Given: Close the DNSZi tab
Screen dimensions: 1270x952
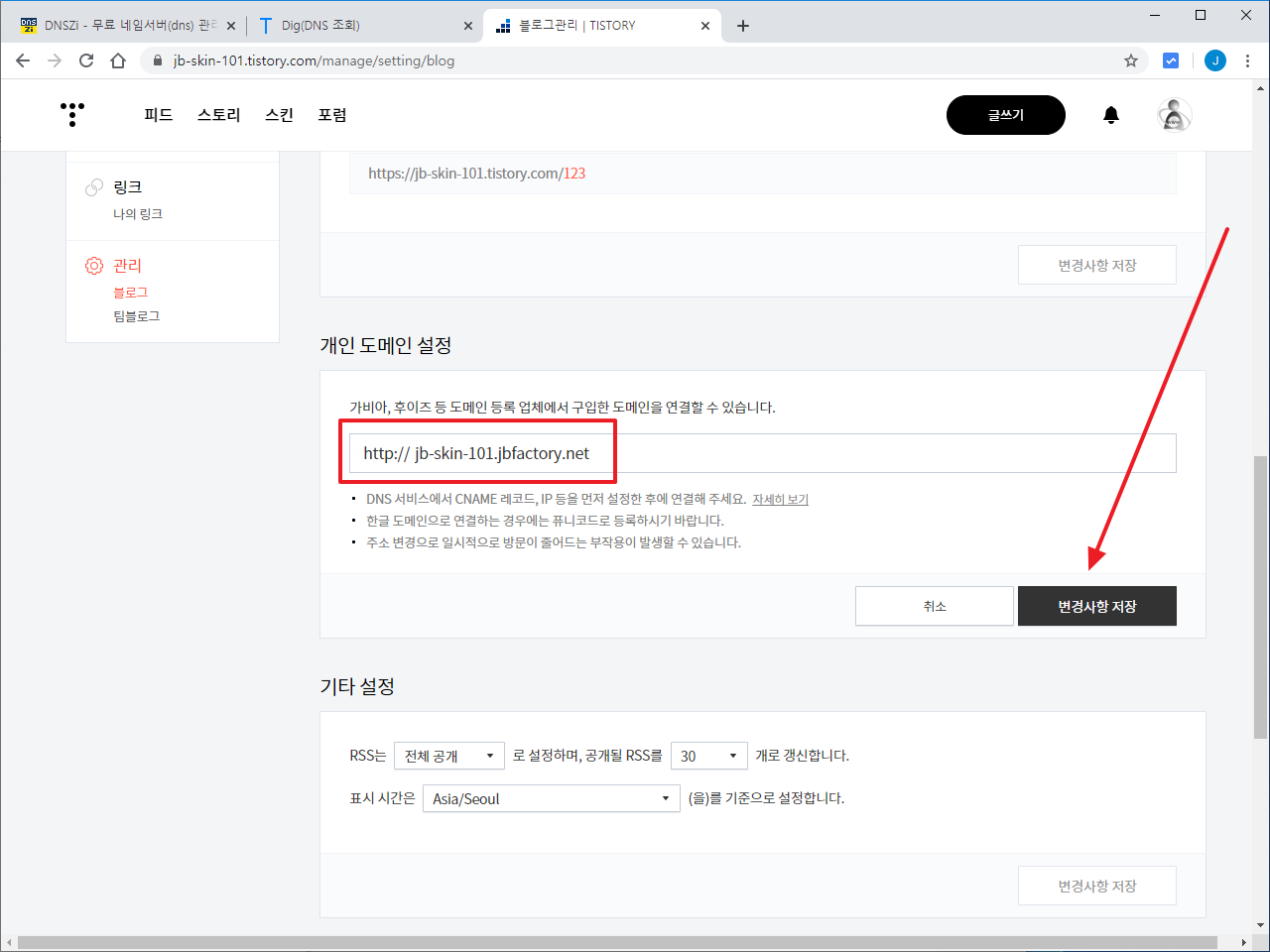Looking at the screenshot, I should tap(231, 26).
